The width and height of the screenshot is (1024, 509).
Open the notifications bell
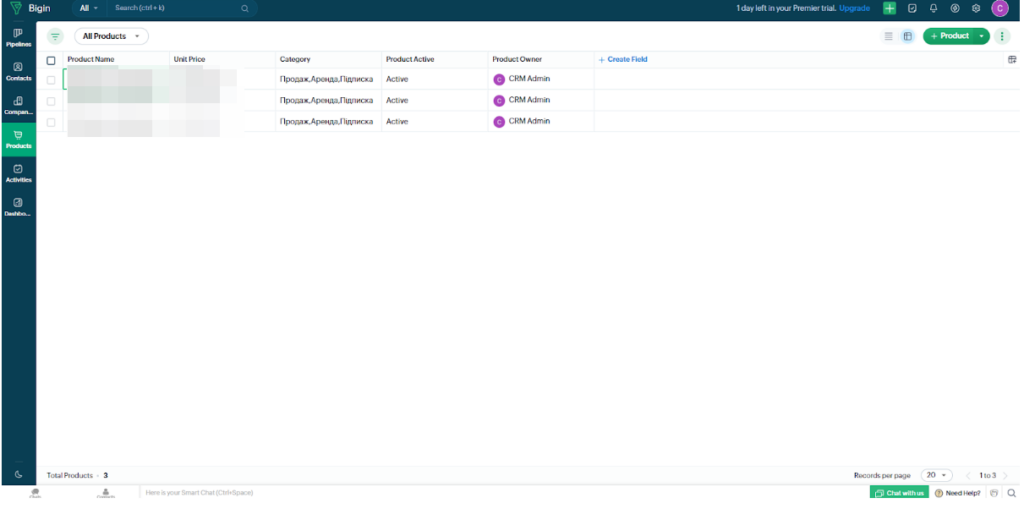(x=933, y=8)
